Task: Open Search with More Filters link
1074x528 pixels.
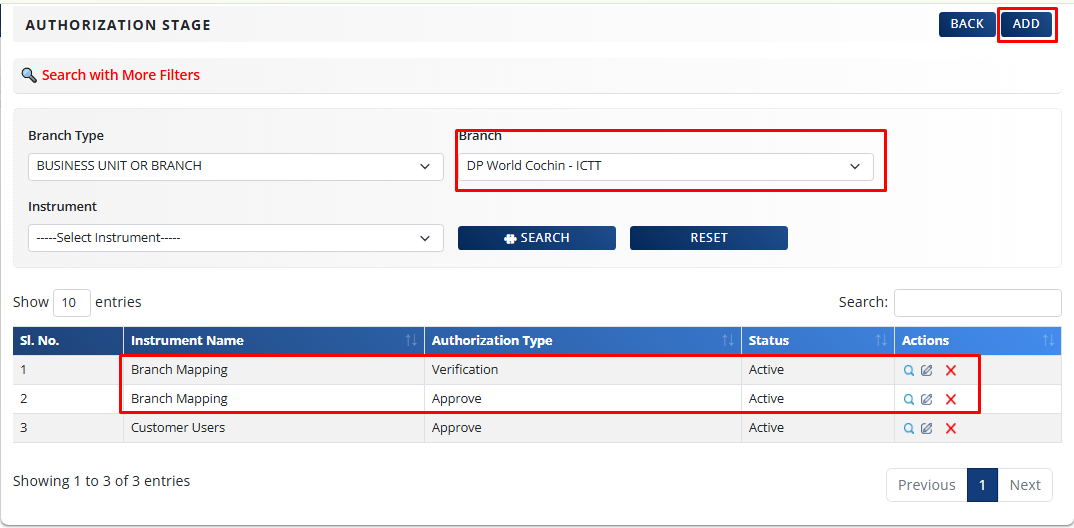Action: tap(120, 75)
